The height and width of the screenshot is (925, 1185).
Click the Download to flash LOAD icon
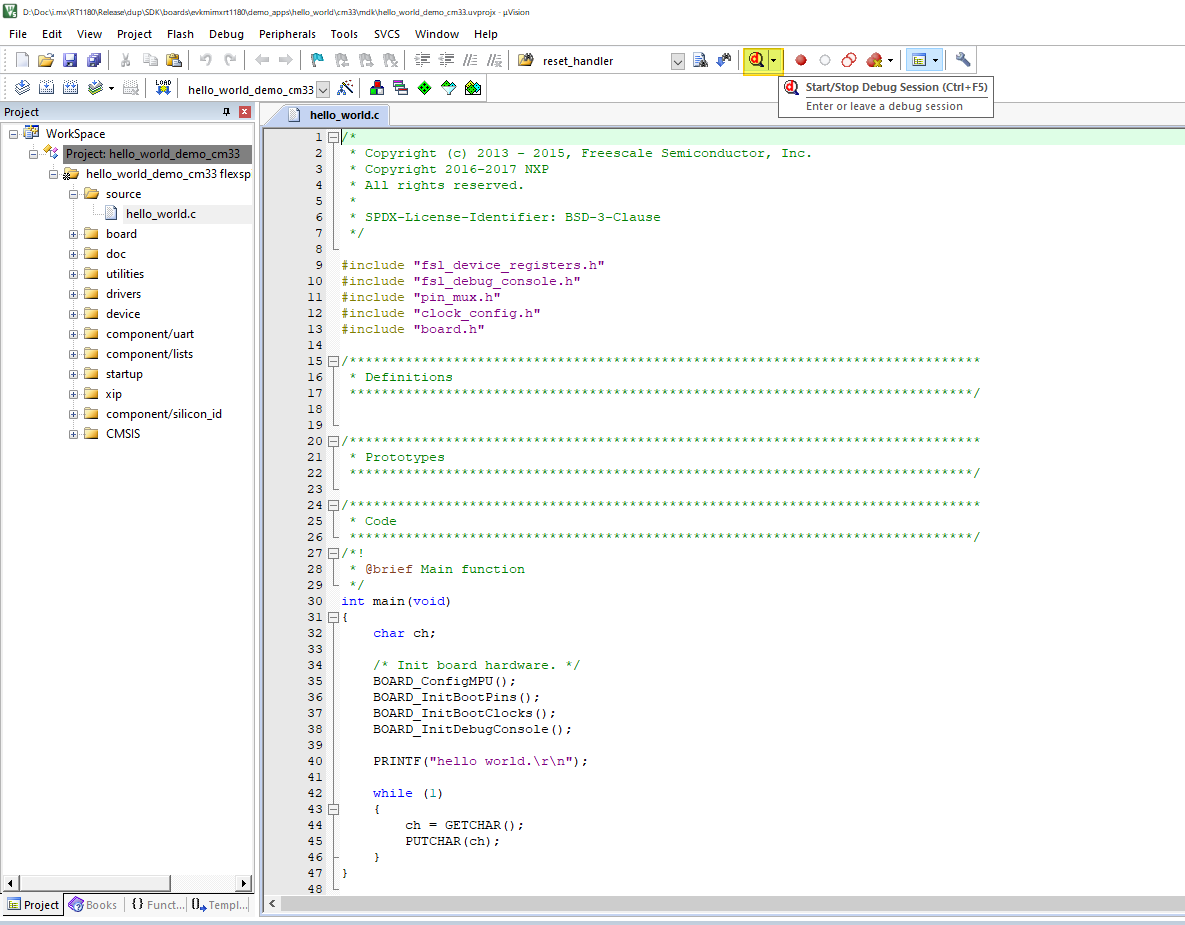163,88
